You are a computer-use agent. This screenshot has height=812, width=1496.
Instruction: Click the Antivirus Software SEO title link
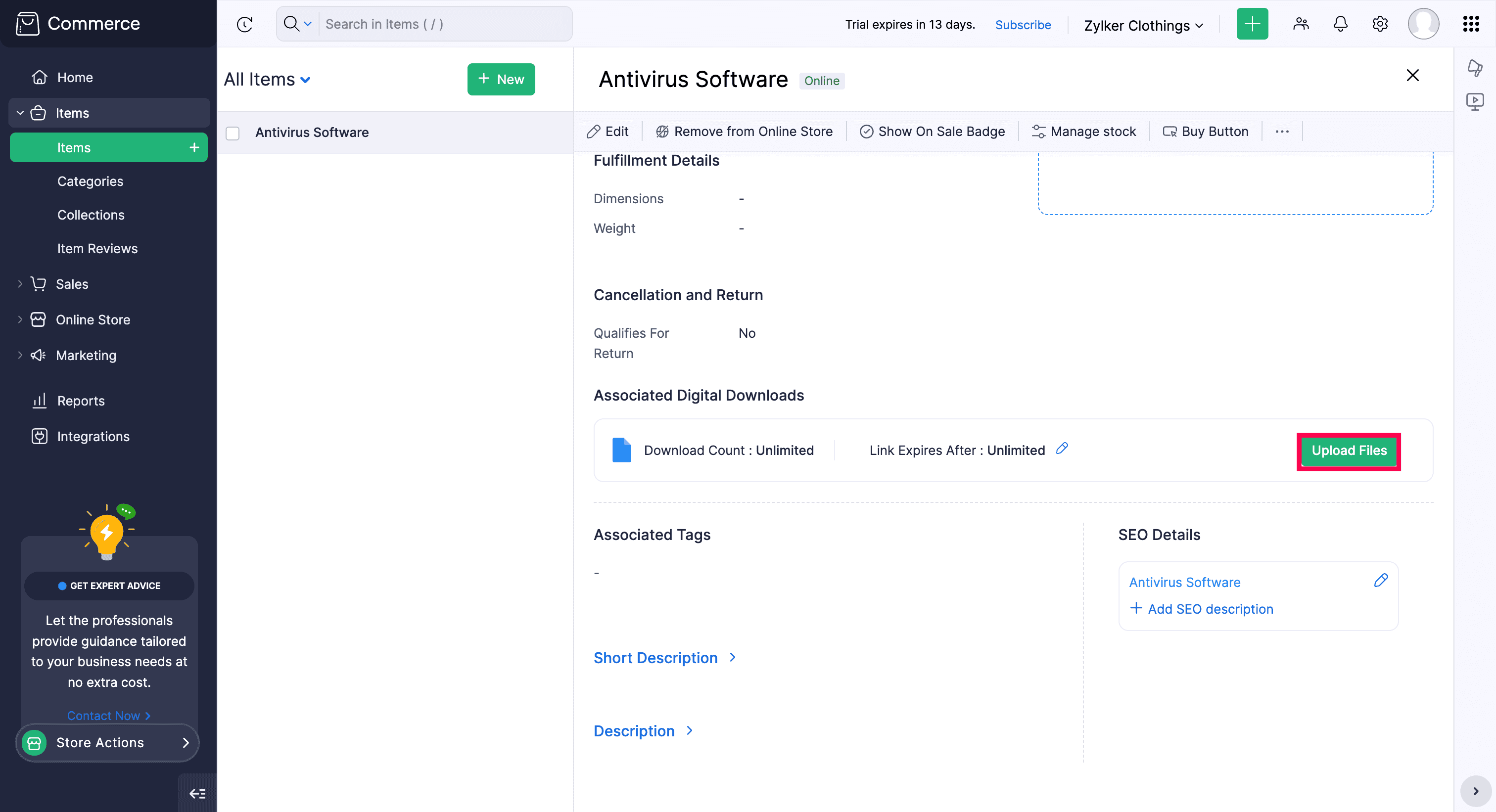pos(1185,582)
